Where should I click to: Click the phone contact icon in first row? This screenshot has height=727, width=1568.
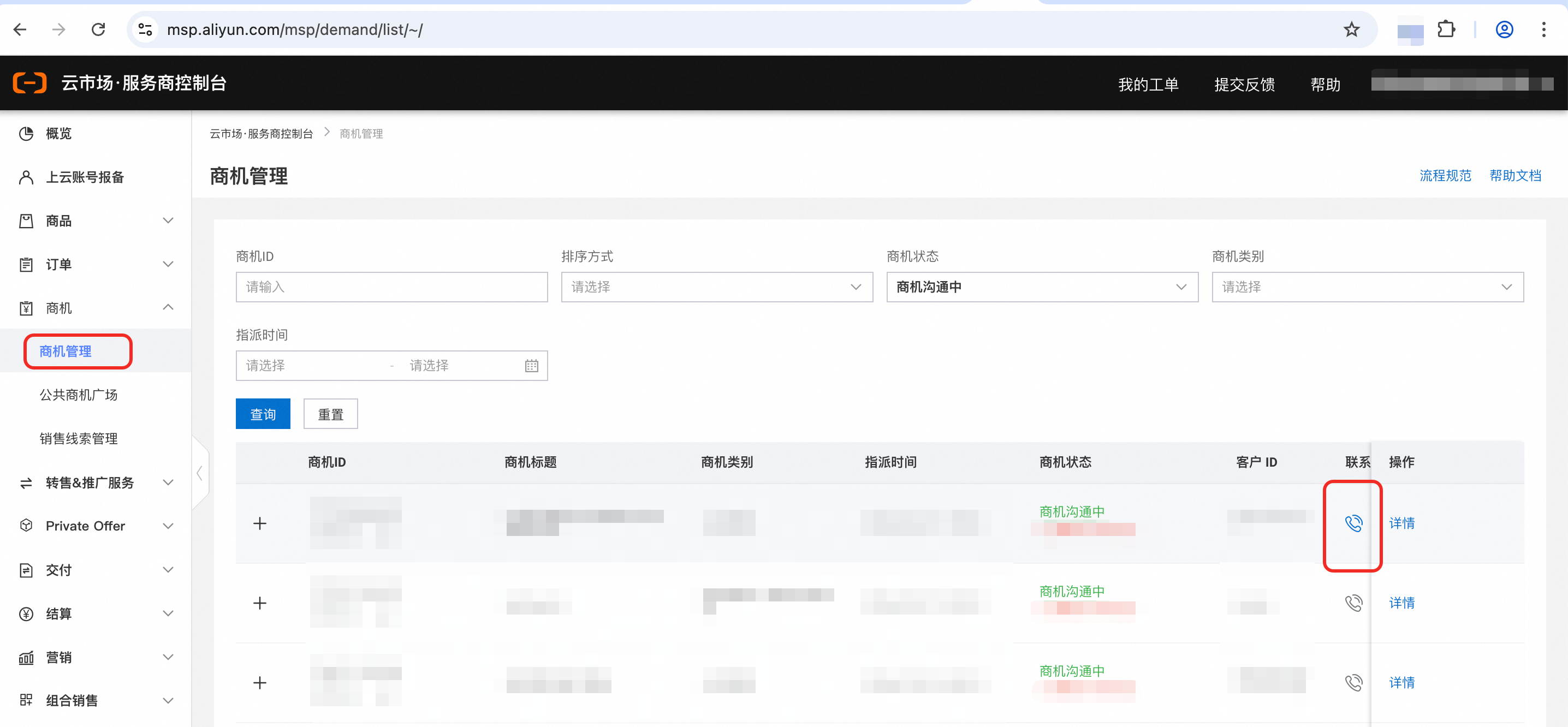(x=1353, y=523)
